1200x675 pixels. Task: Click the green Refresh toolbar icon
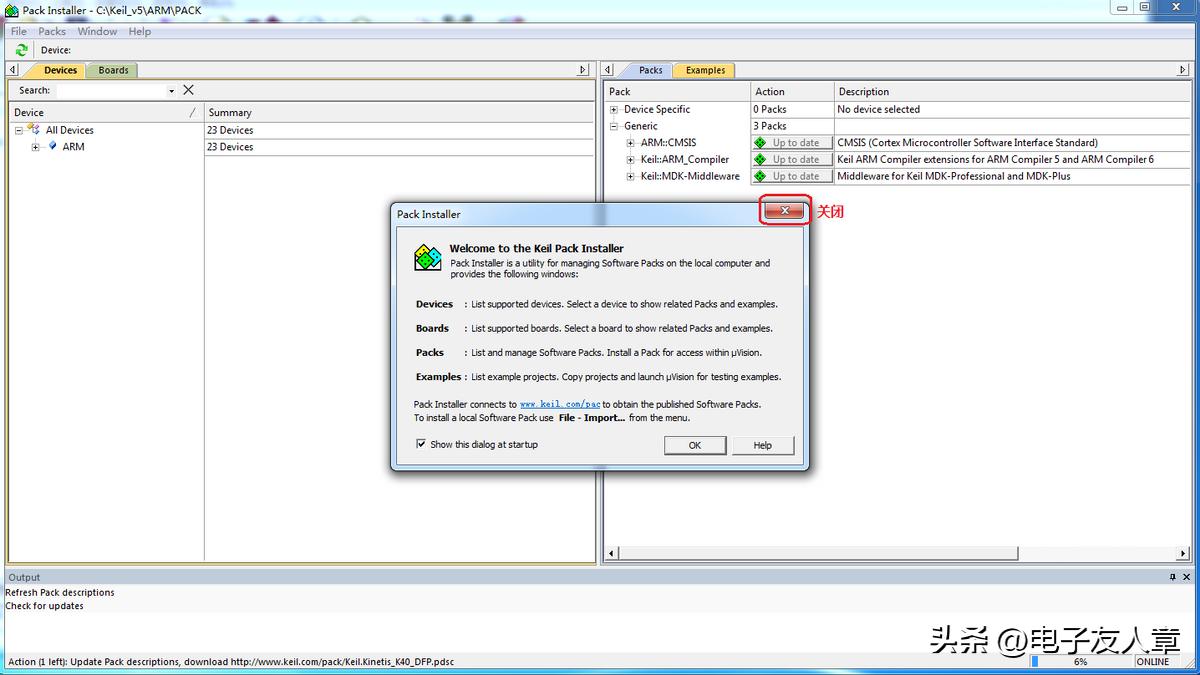[21, 50]
